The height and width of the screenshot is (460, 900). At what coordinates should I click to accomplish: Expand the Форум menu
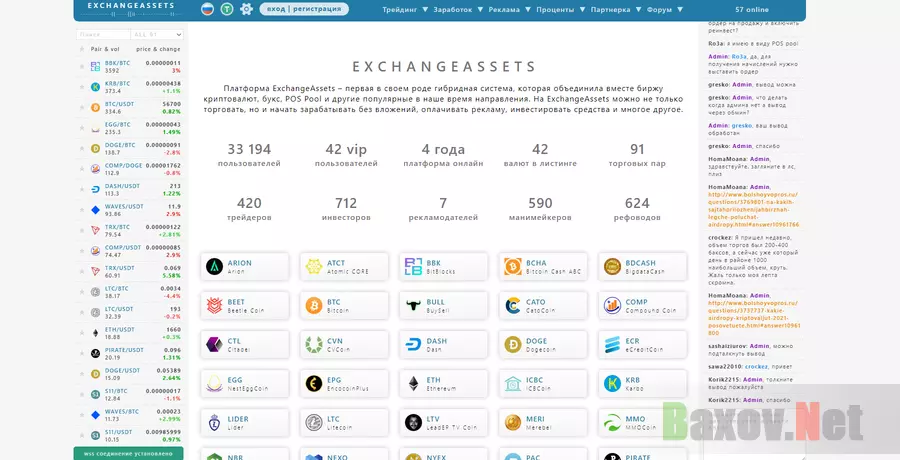[x=665, y=10]
